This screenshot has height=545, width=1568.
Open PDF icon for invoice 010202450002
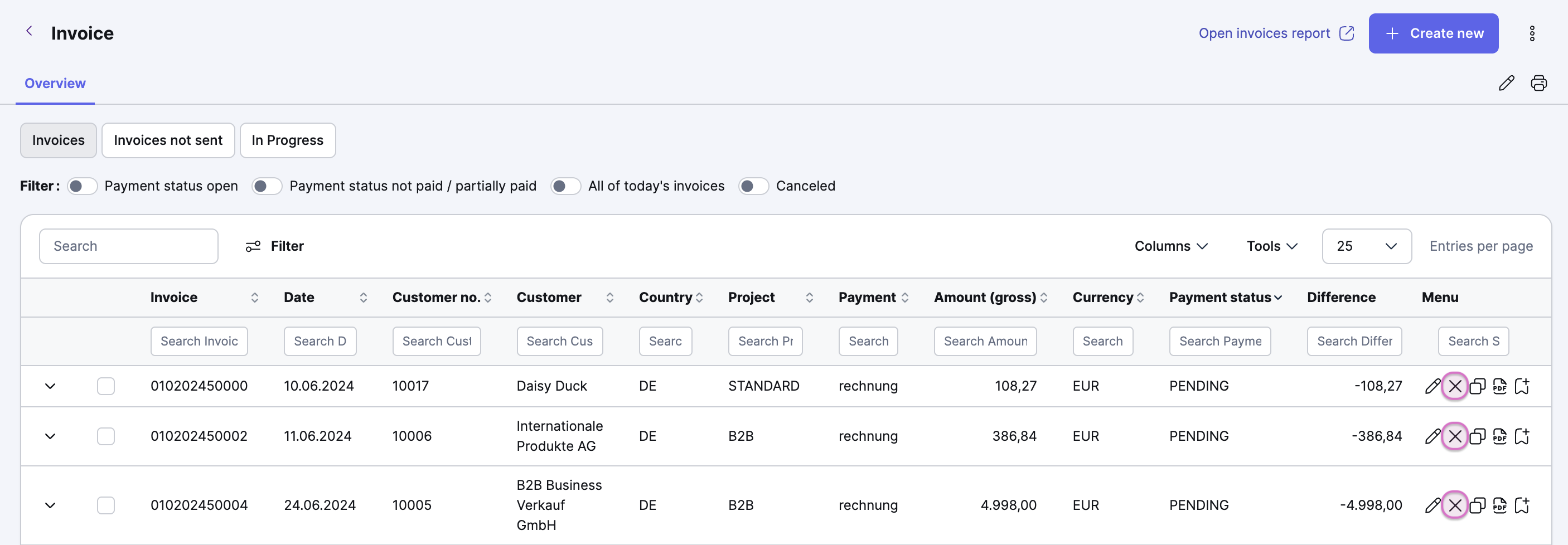1500,436
